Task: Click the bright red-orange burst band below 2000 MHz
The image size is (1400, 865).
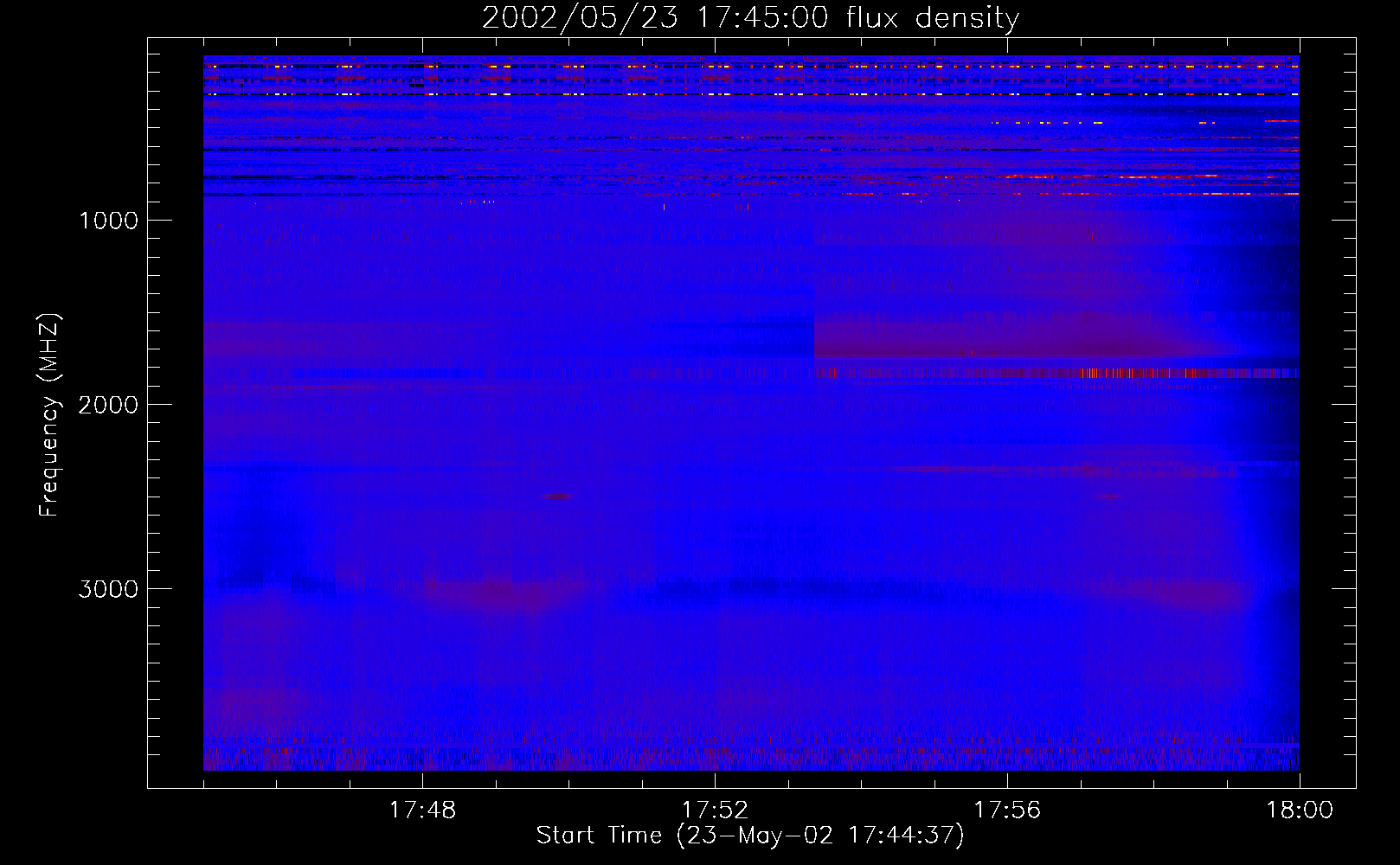Action: point(1057,374)
